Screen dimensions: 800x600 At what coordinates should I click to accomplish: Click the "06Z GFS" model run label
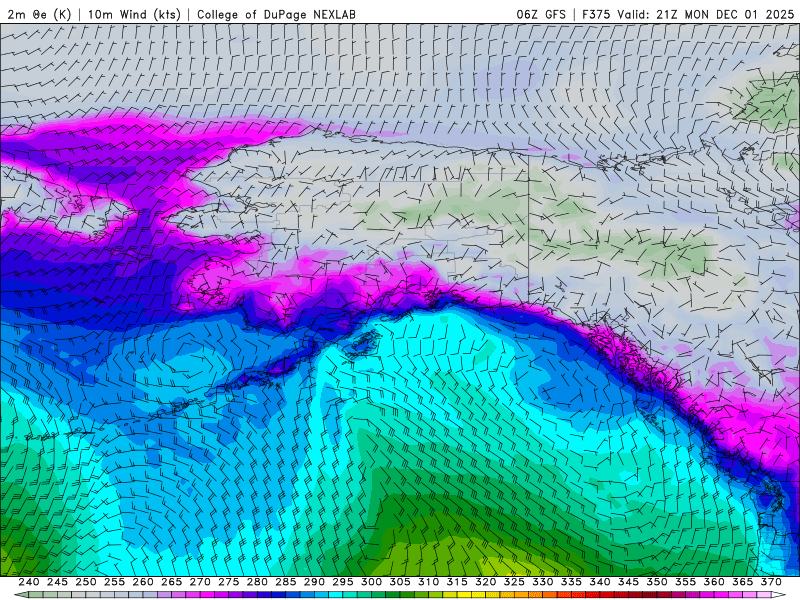point(541,14)
